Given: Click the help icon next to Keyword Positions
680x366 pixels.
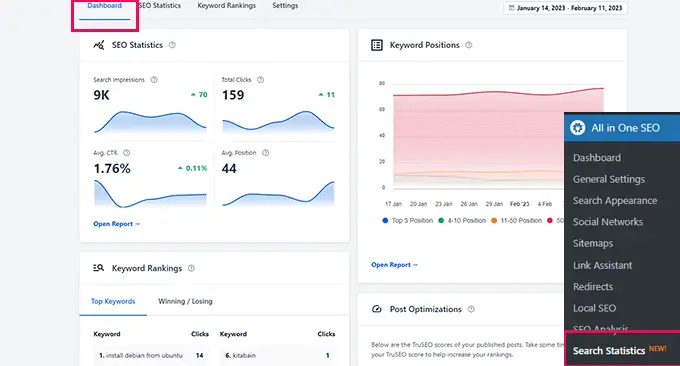Looking at the screenshot, I should pos(468,45).
